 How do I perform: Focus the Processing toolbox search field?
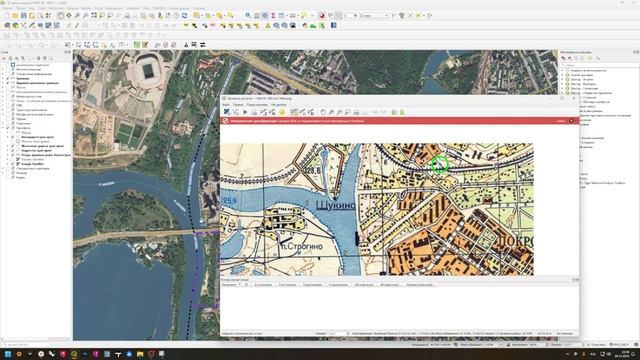click(x=599, y=65)
